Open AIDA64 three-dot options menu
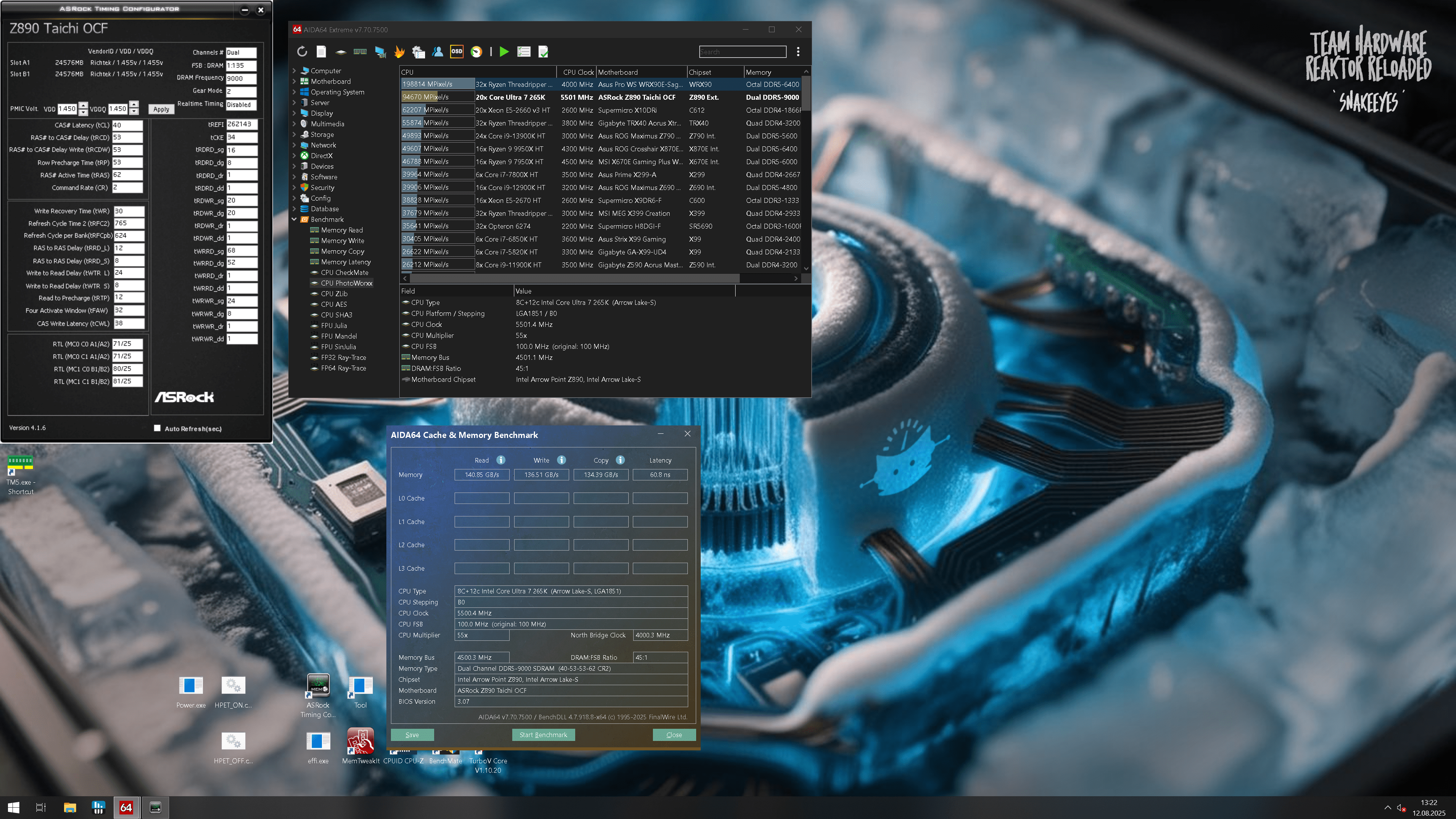 pos(798,52)
